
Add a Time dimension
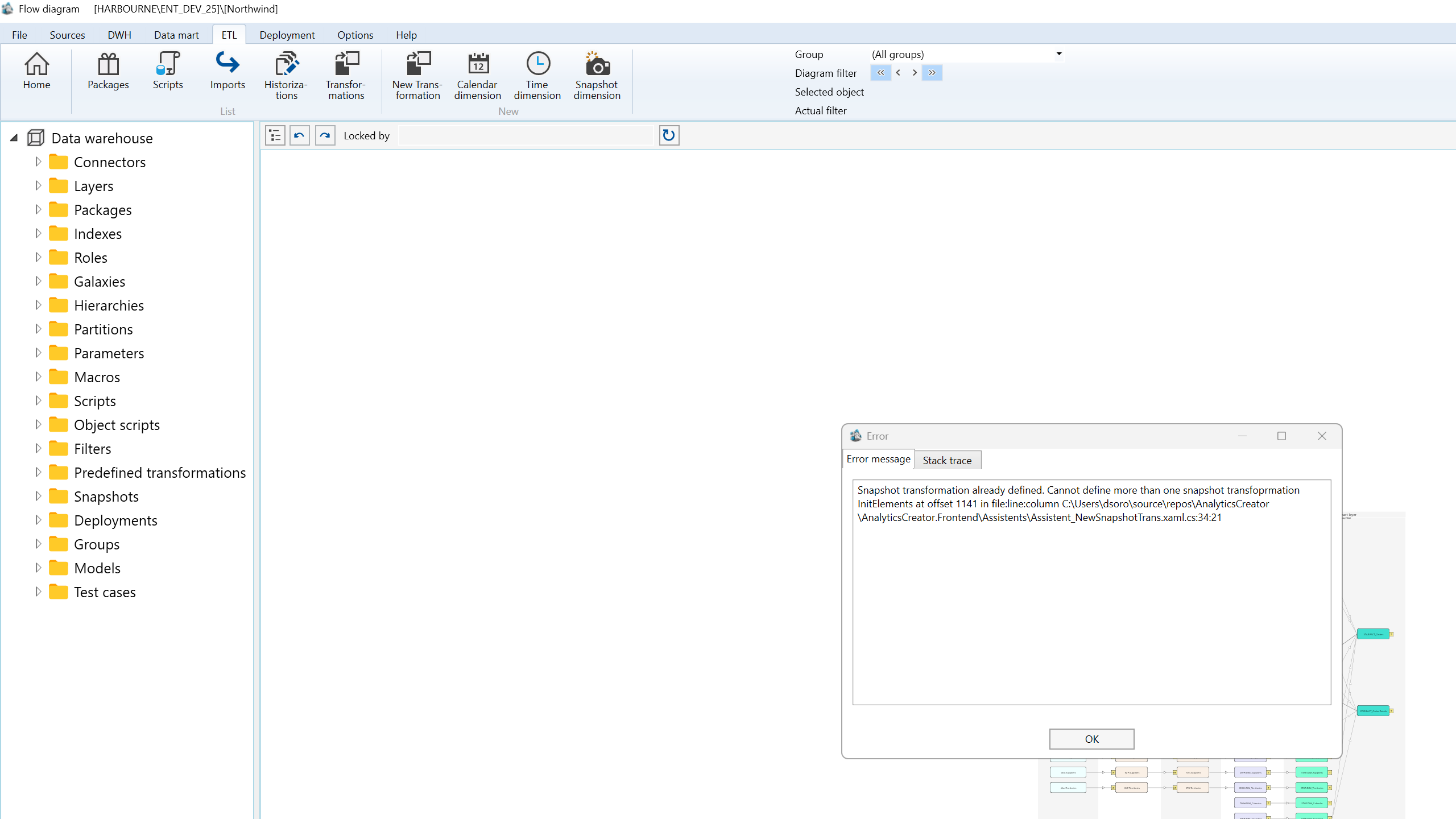(537, 76)
